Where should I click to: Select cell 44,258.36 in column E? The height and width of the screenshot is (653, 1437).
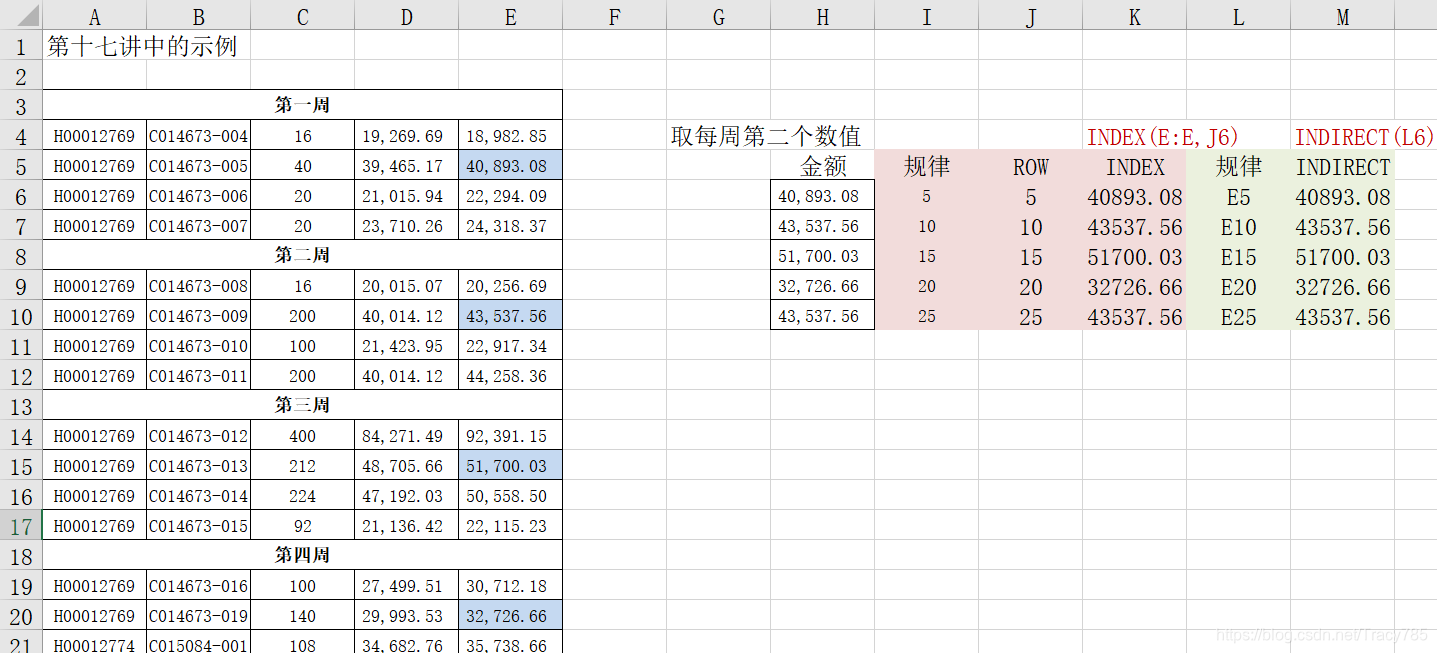point(510,376)
